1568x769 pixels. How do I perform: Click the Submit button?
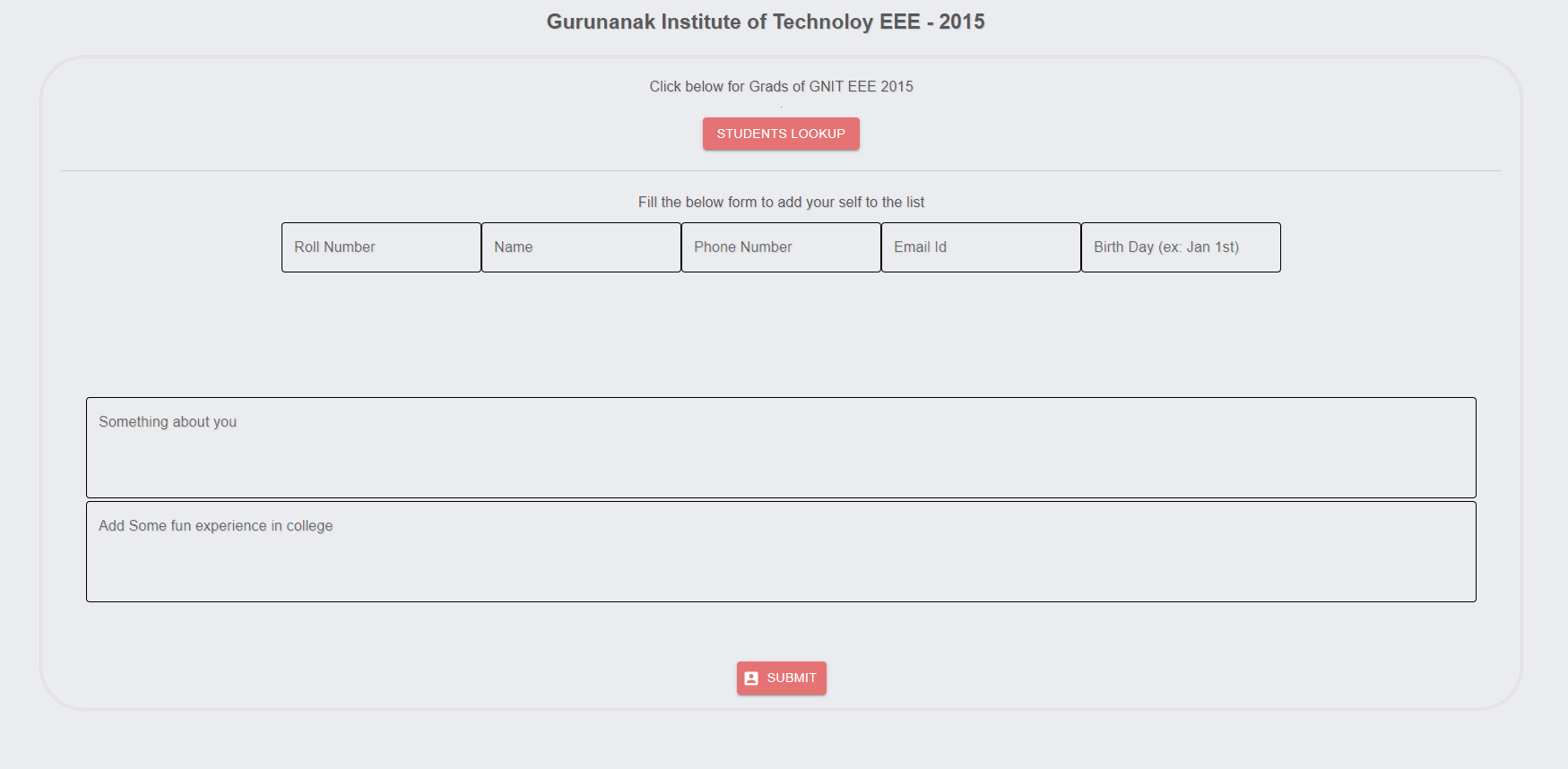pyautogui.click(x=782, y=678)
